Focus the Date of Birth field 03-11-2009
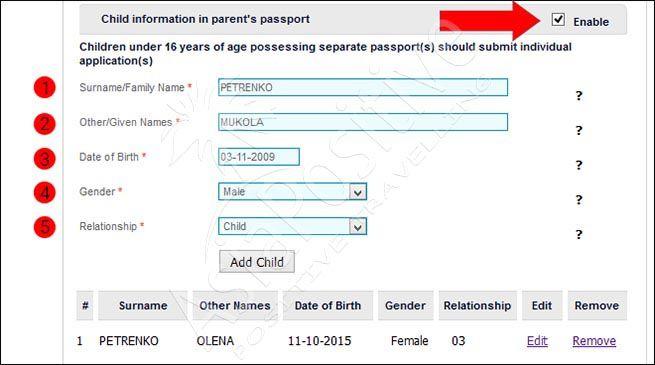The width and height of the screenshot is (655, 365). [259, 157]
